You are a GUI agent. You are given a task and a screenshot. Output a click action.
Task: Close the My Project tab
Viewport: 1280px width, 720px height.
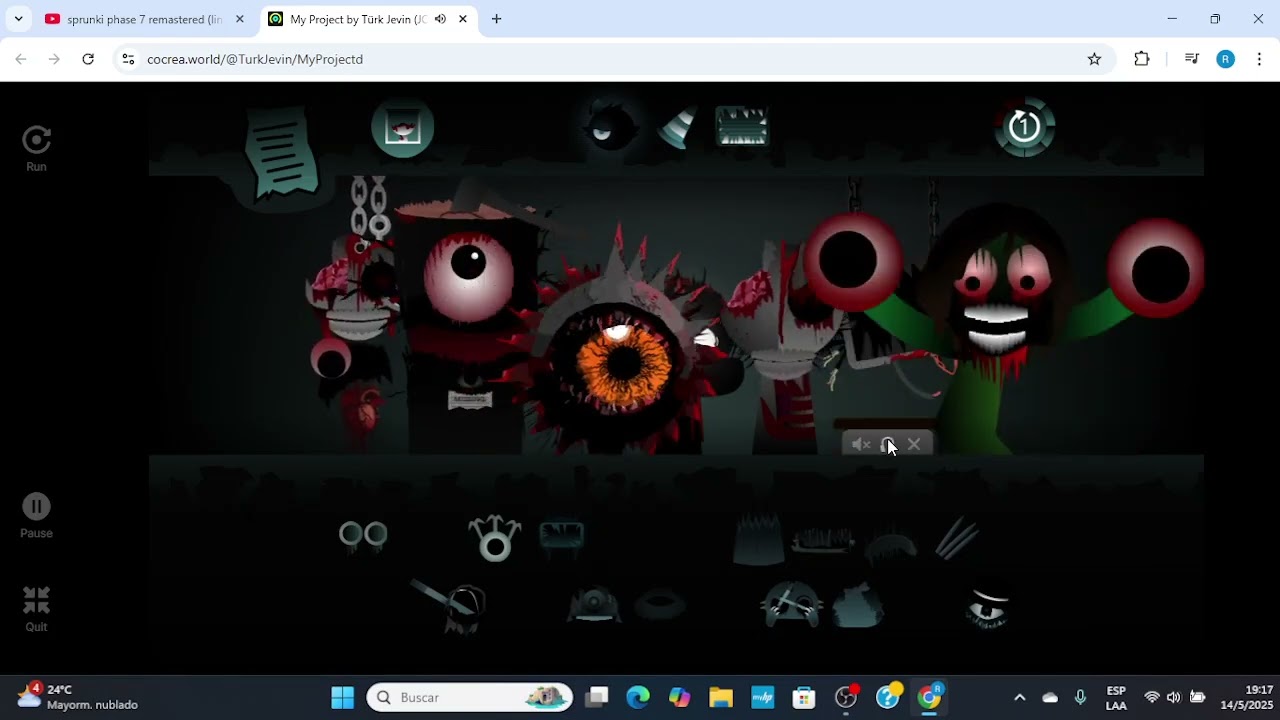coord(463,19)
